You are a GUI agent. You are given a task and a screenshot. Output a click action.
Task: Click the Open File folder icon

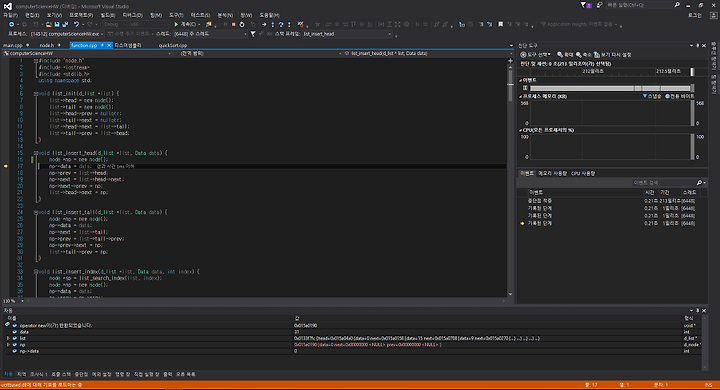tap(48, 24)
